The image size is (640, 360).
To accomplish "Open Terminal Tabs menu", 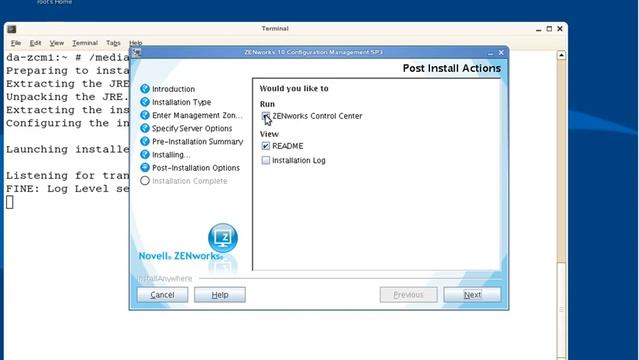I will tap(113, 43).
